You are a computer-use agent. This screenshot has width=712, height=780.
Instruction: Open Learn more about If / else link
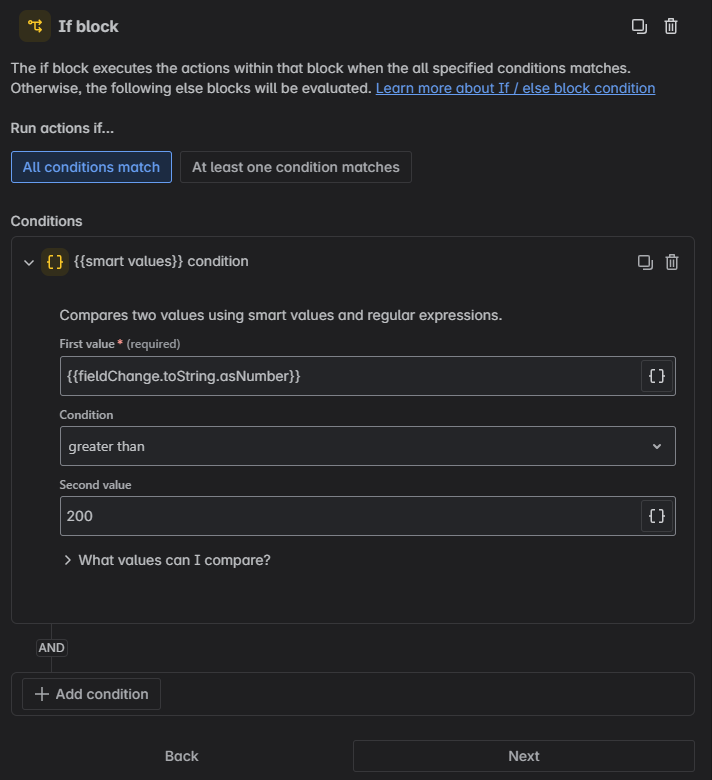[x=515, y=88]
